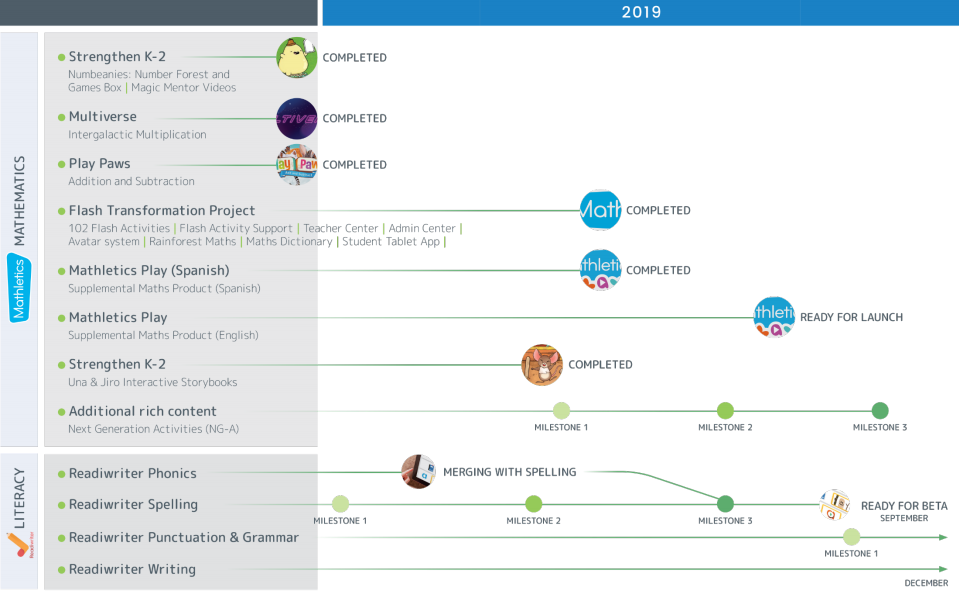Select Milestone 2 dot on Additional rich content

point(725,411)
